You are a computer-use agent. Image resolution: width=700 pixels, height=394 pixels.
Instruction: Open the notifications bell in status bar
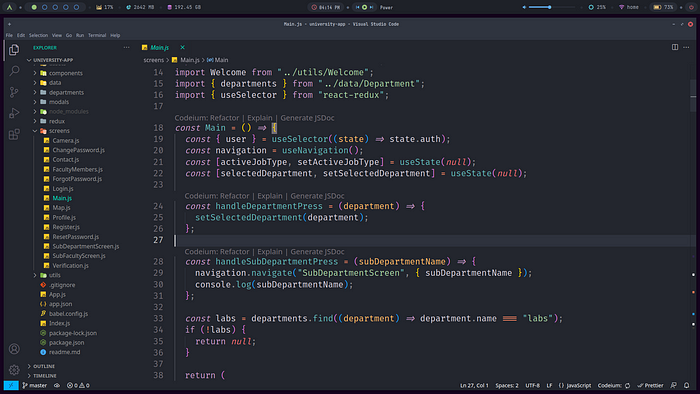pos(687,385)
